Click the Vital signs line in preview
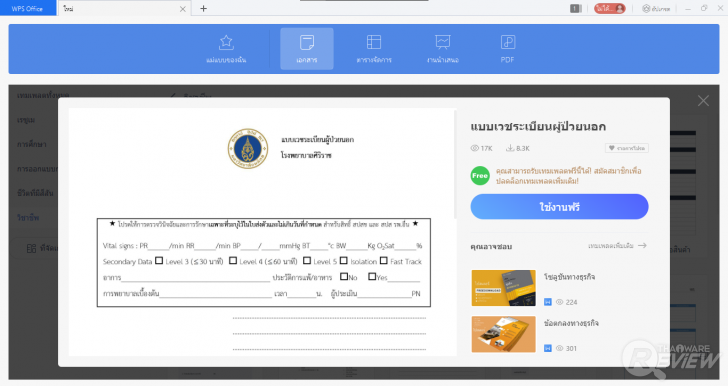Screen dimensions: 728x386 263,246
